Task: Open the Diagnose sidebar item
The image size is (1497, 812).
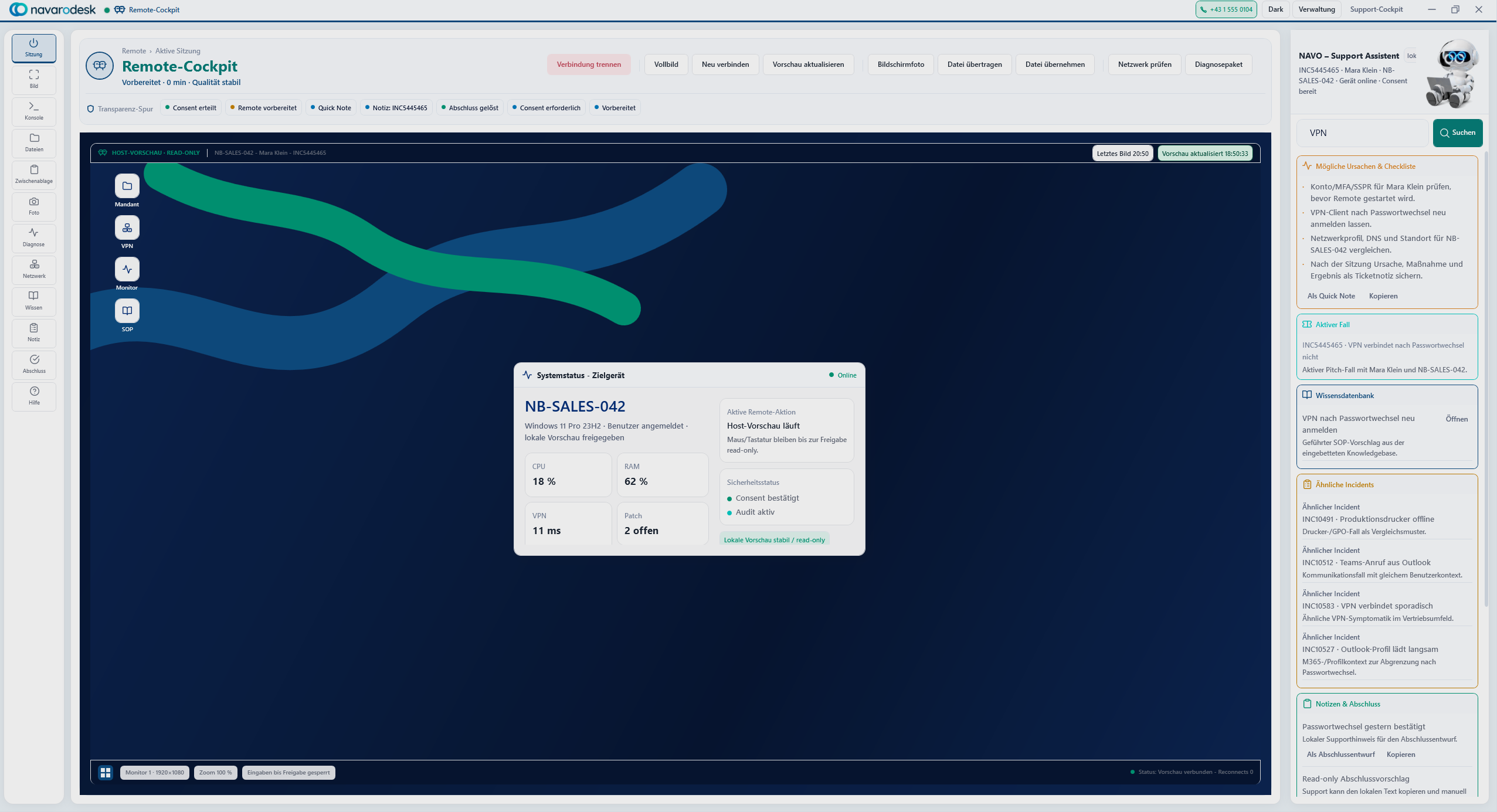Action: 34,238
